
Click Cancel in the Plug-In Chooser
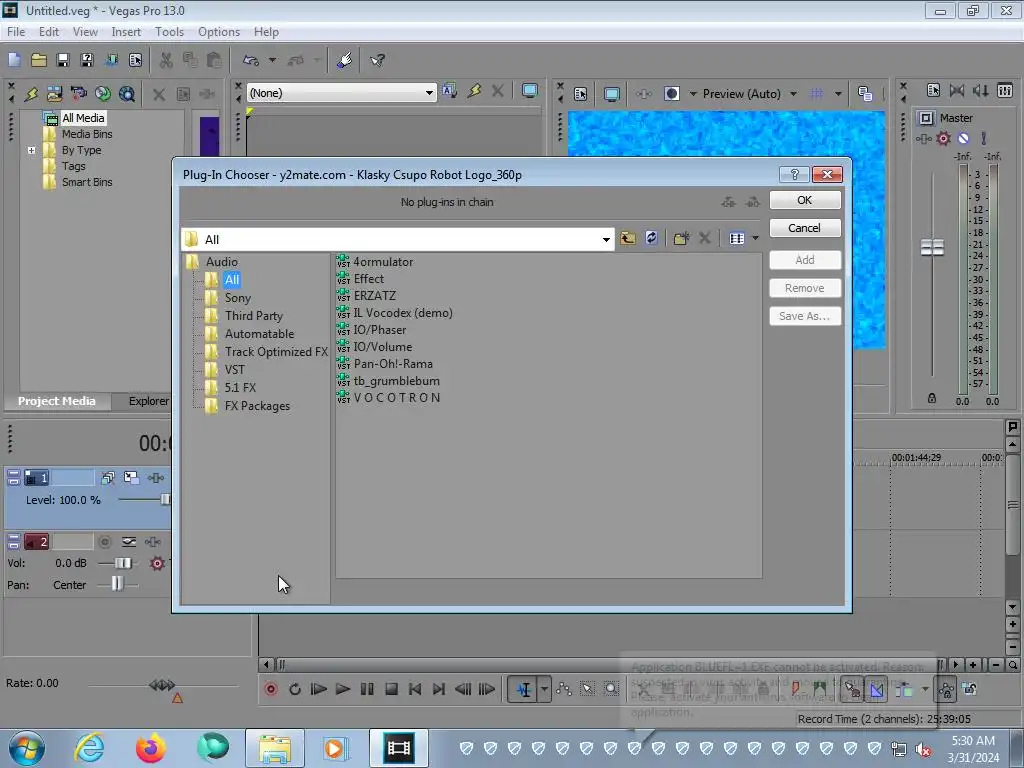pyautogui.click(x=805, y=228)
